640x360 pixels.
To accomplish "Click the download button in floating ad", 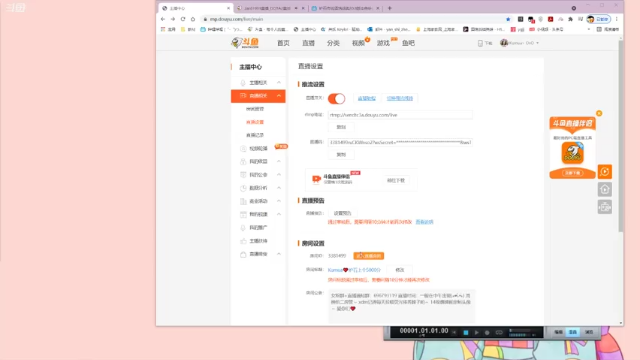I will pyautogui.click(x=572, y=173).
